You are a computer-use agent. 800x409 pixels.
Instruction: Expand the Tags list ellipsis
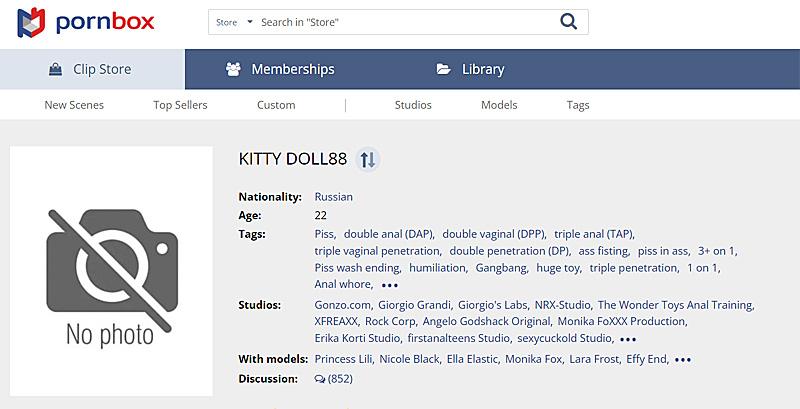pyautogui.click(x=390, y=285)
